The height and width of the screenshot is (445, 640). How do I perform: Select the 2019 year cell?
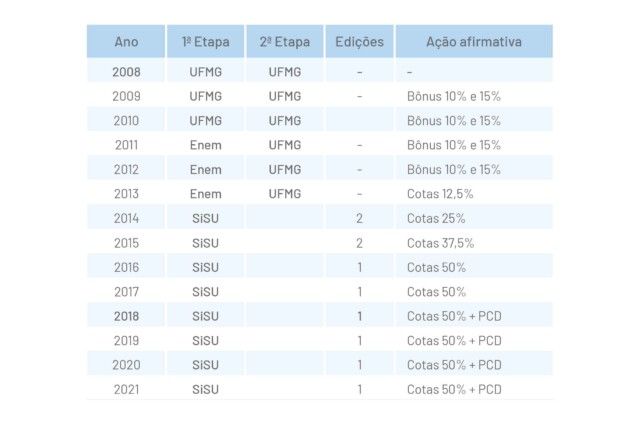(126, 340)
